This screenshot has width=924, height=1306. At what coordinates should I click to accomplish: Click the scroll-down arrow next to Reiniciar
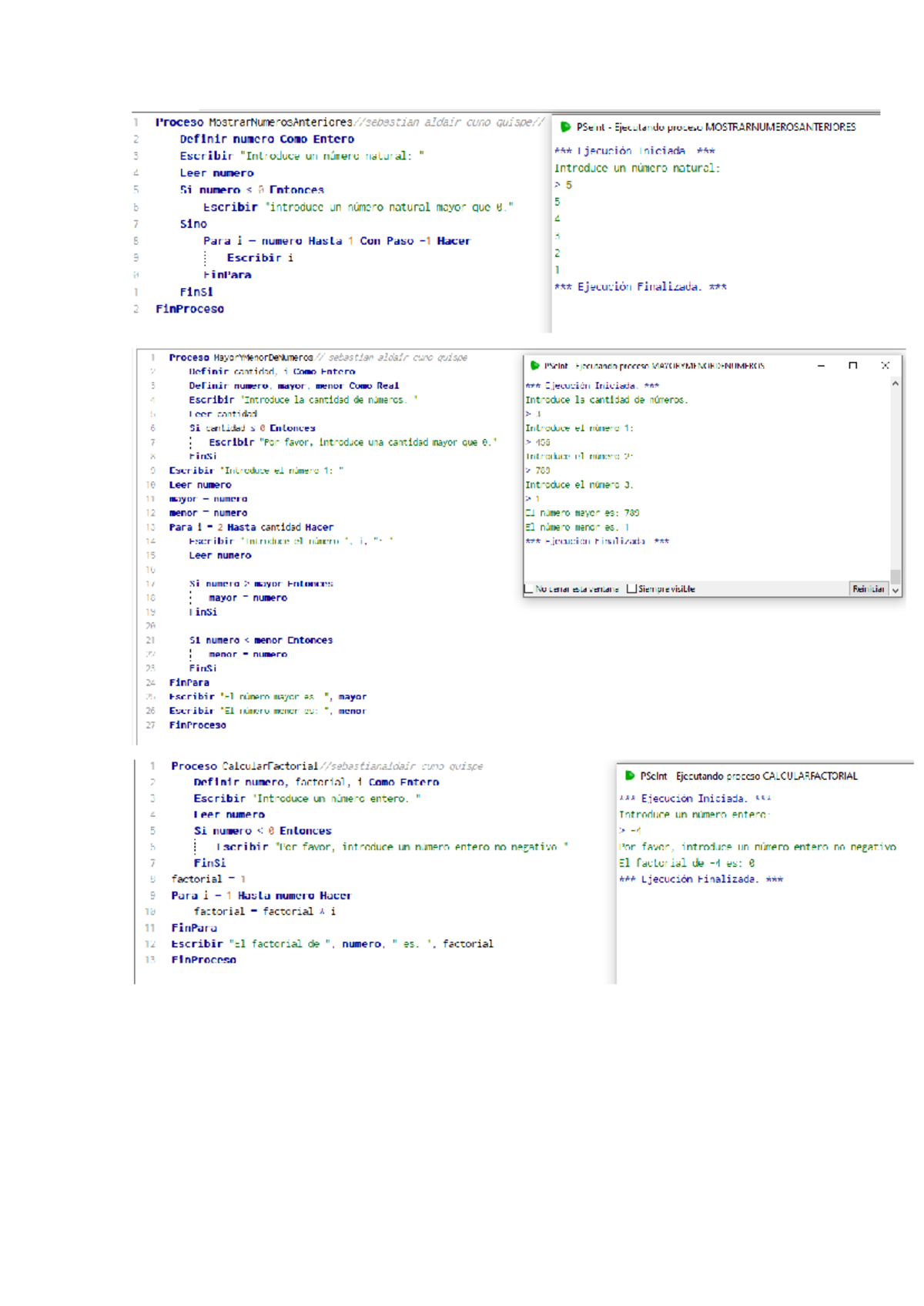click(x=896, y=590)
